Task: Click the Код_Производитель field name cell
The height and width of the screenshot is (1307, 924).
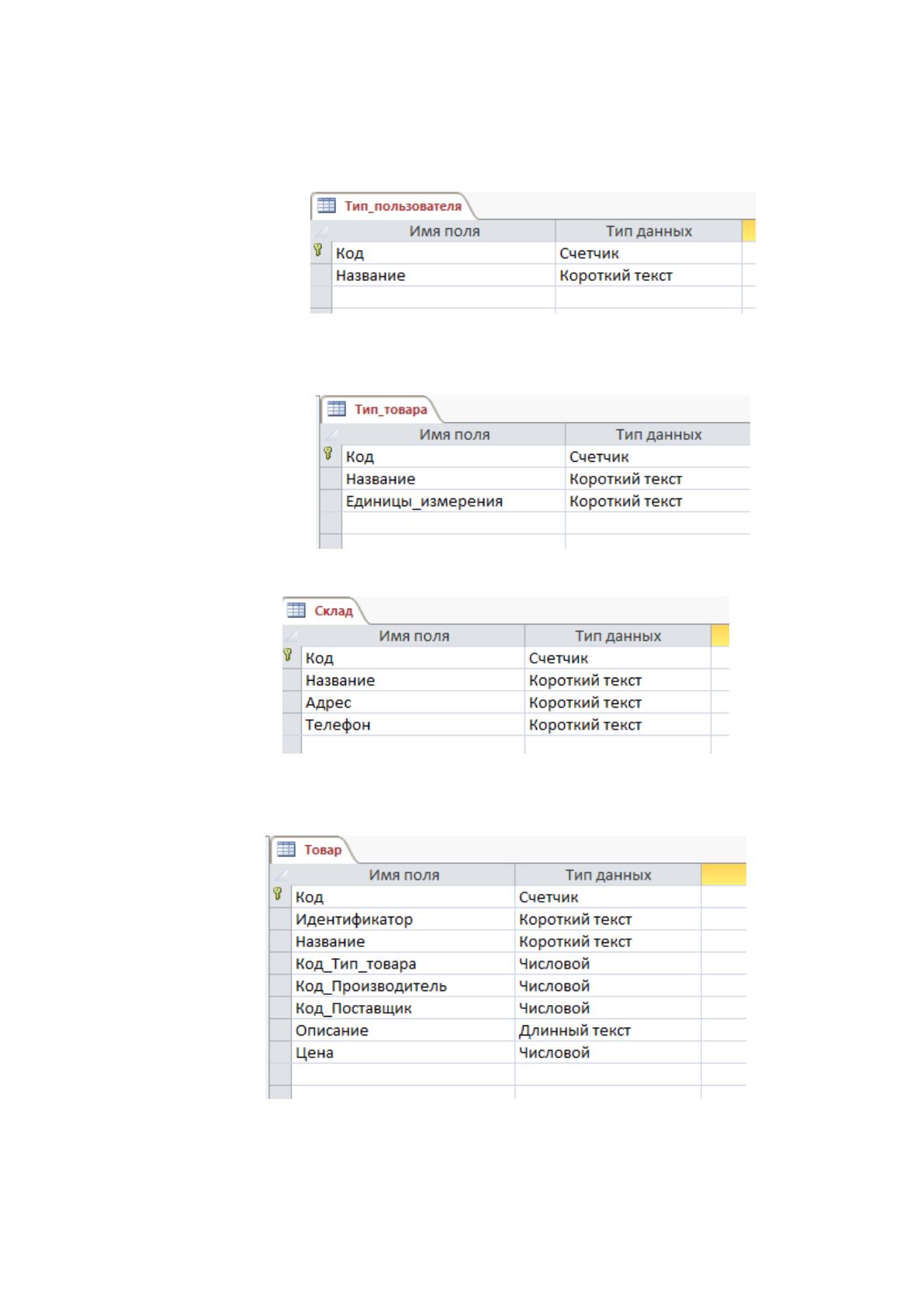Action: tap(403, 986)
